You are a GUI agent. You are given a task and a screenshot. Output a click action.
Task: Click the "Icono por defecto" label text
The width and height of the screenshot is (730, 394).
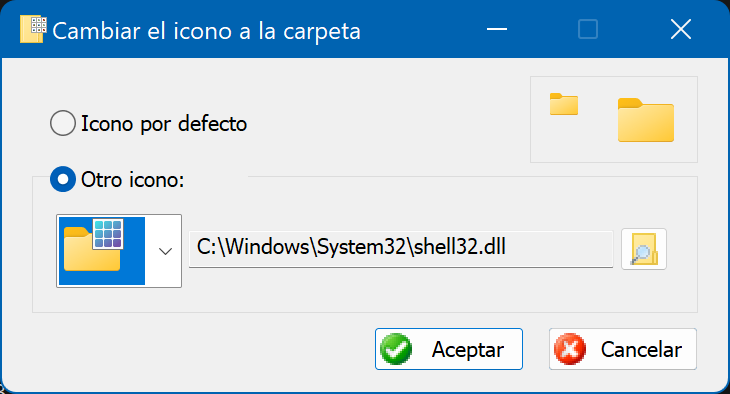(x=164, y=124)
